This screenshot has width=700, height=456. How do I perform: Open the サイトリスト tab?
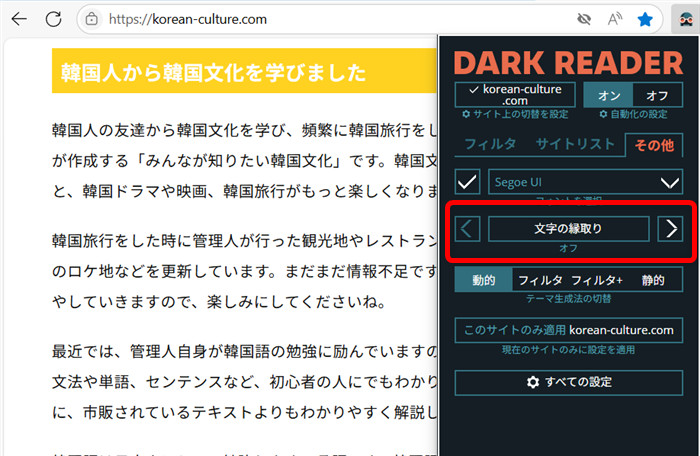(574, 144)
